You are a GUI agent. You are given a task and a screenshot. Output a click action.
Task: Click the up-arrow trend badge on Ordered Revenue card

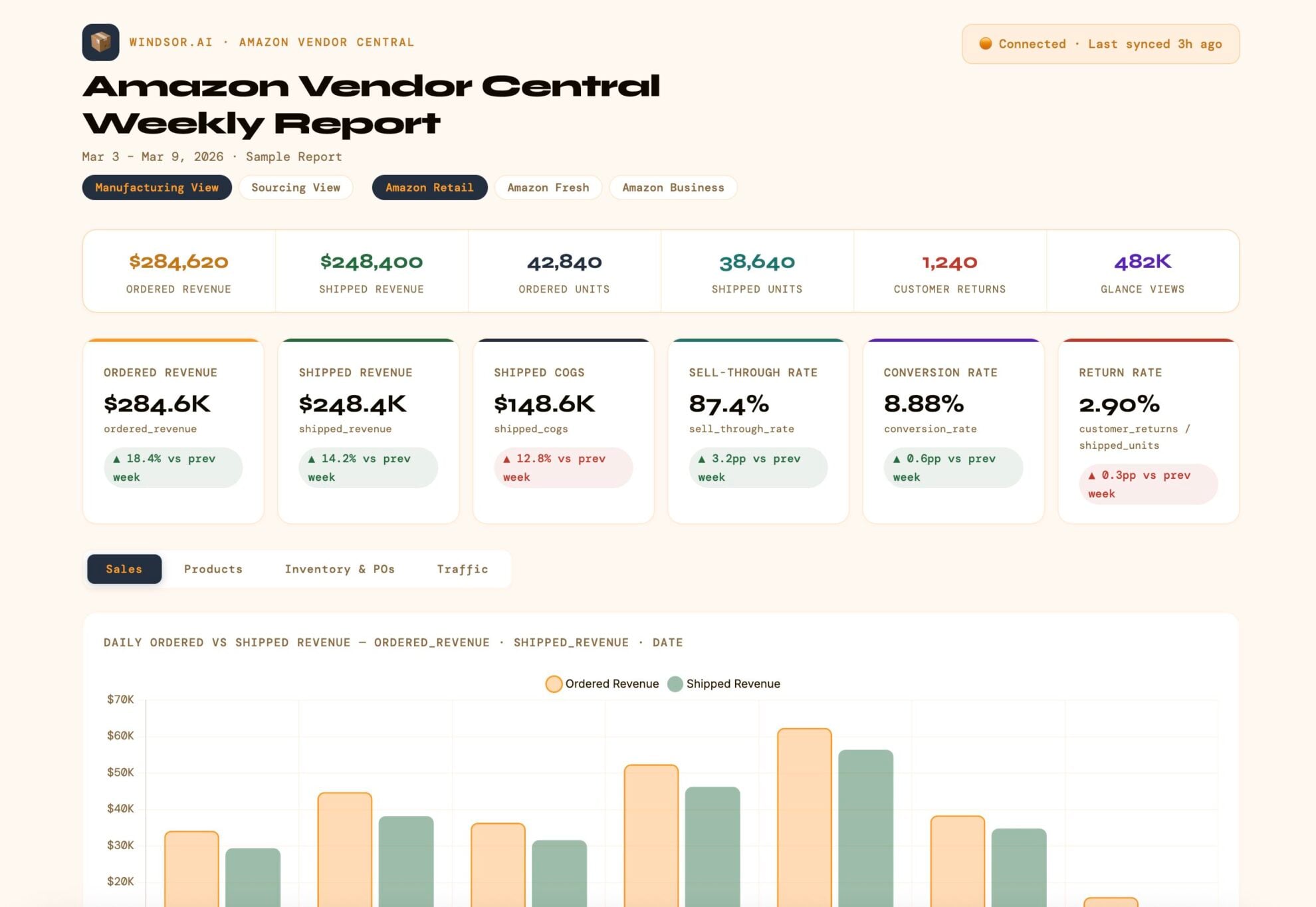(173, 467)
